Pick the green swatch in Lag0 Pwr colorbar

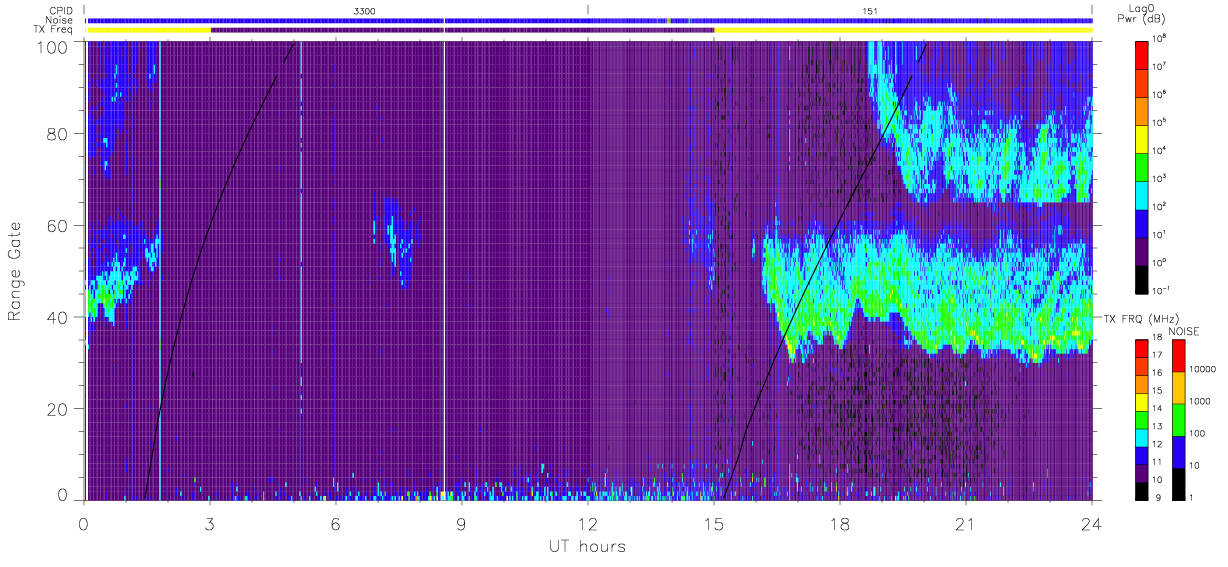1143,165
